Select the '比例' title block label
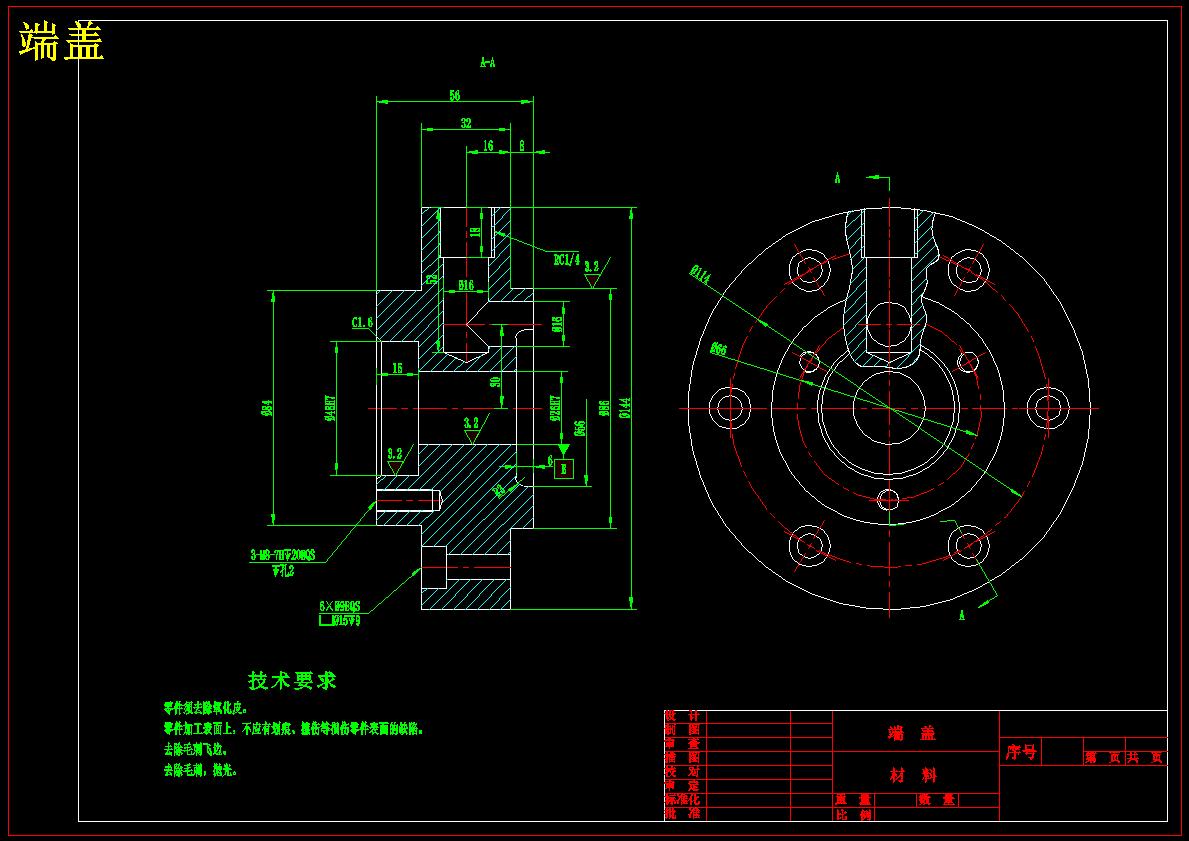This screenshot has width=1189, height=841. (x=854, y=815)
